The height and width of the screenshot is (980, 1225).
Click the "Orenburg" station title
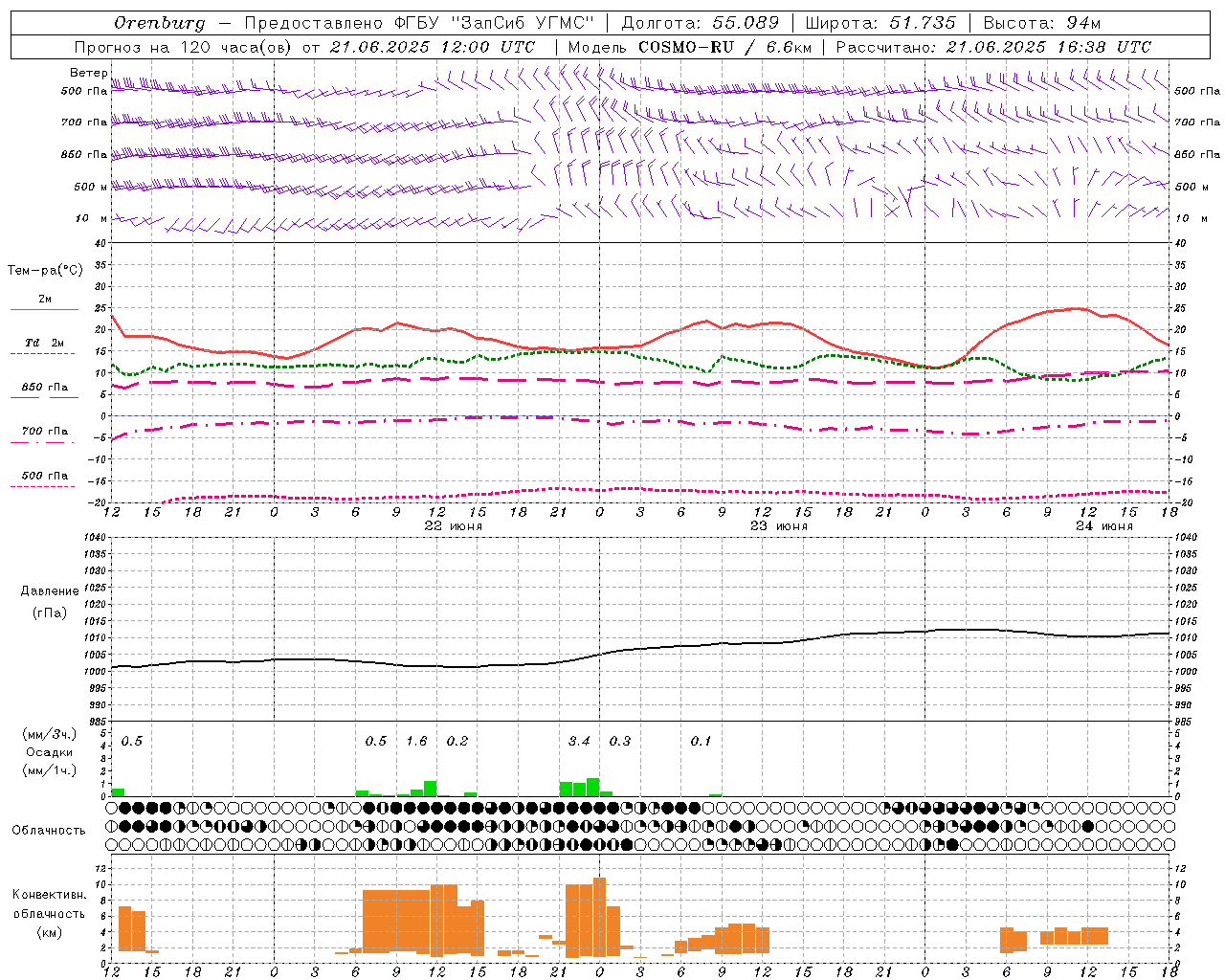(x=159, y=23)
